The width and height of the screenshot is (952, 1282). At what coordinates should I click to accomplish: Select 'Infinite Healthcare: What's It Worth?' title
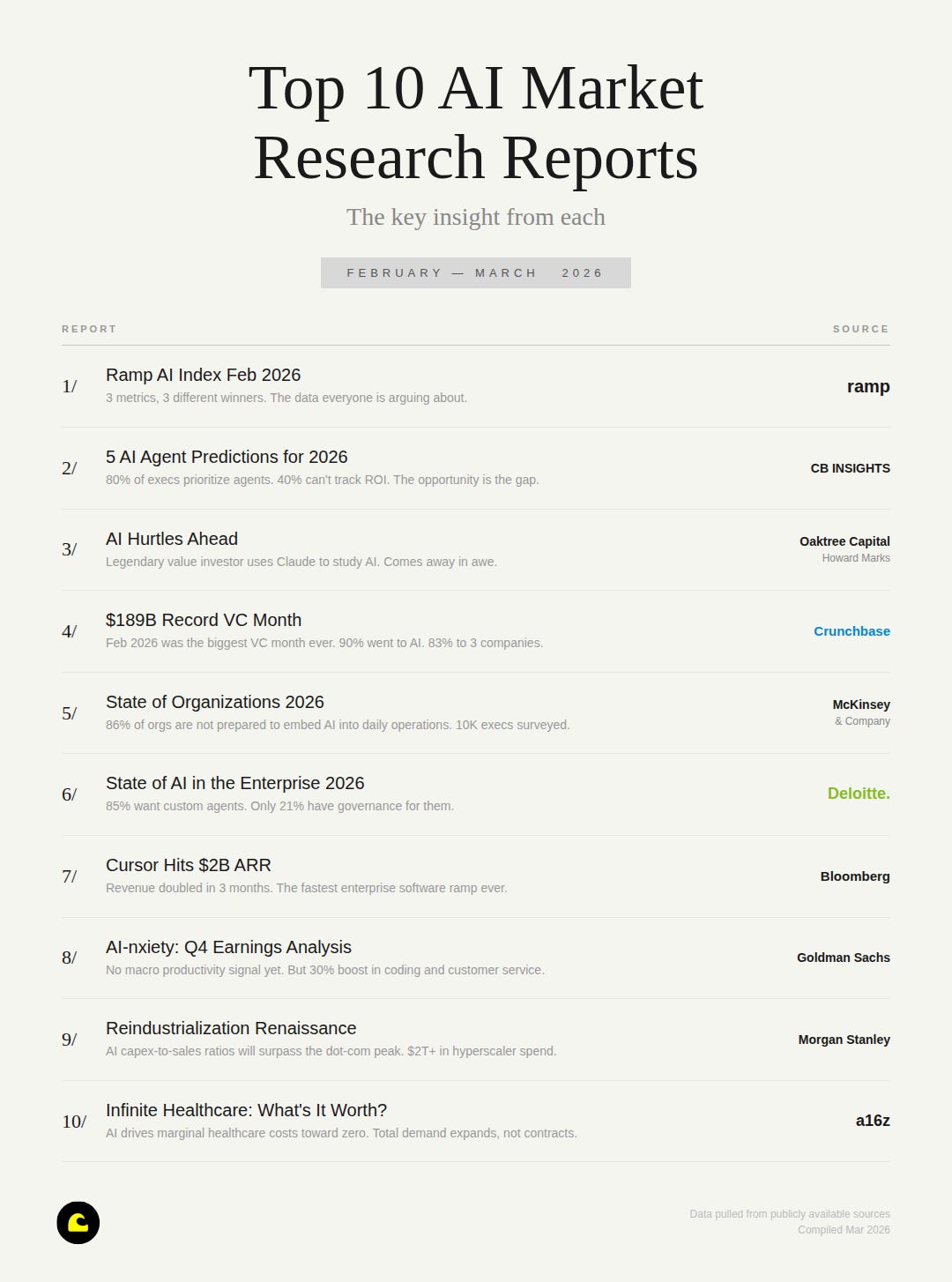[x=246, y=1110]
